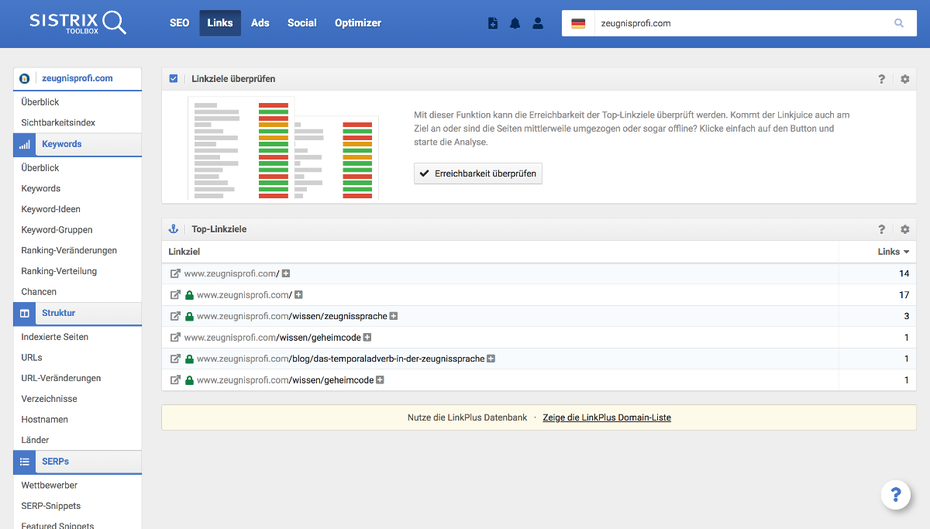Collapse the Keywords sidebar section

(x=62, y=144)
